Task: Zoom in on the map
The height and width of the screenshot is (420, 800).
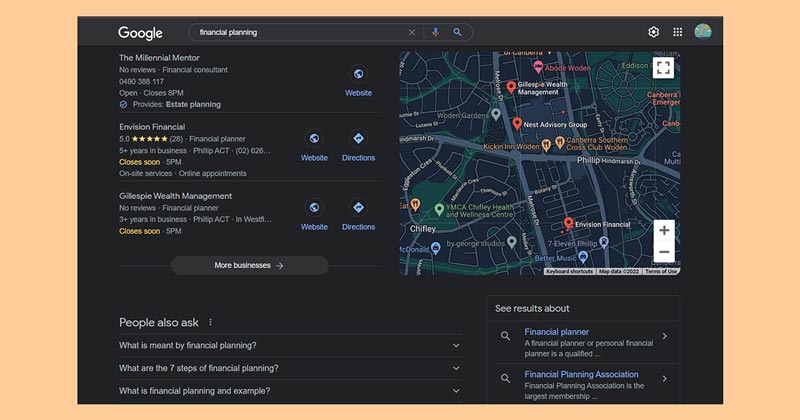Action: tap(664, 231)
